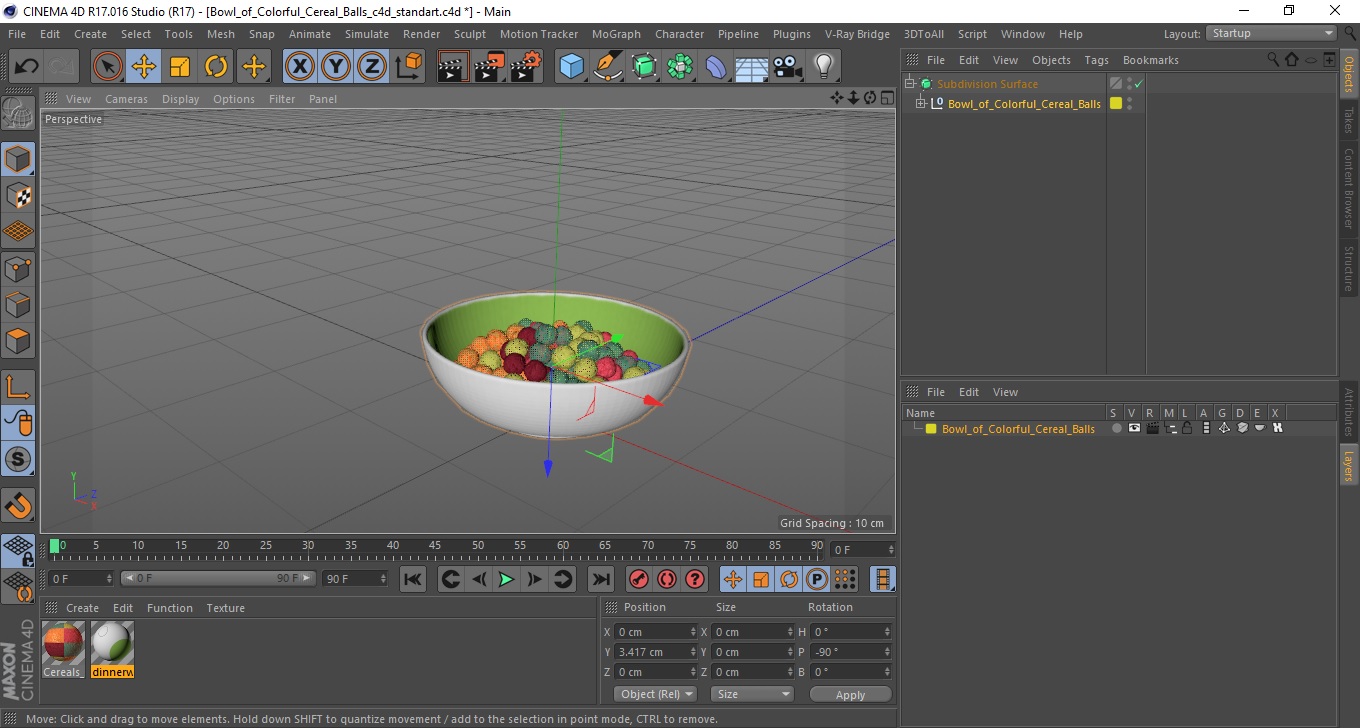Select the Live Selection tool

click(x=108, y=67)
